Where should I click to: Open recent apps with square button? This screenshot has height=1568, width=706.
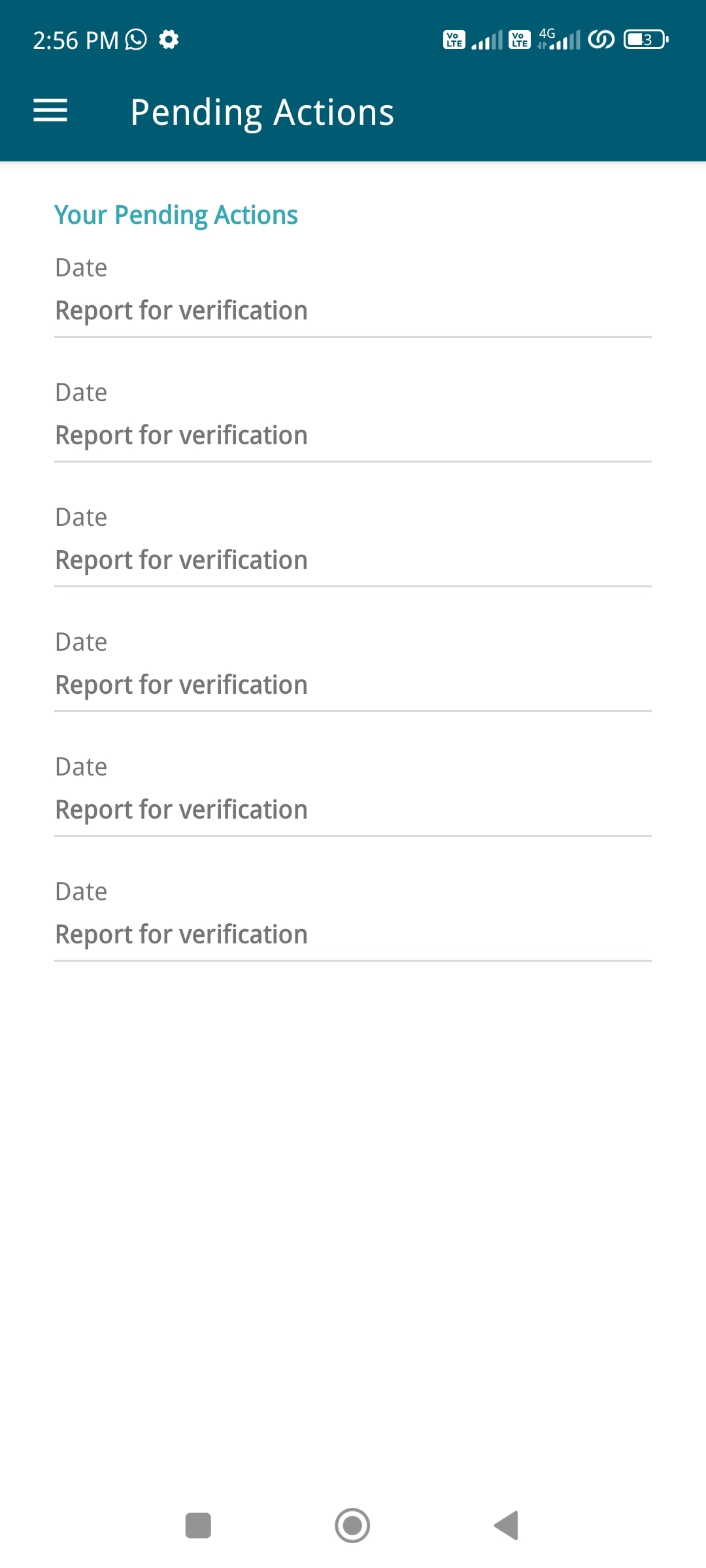pyautogui.click(x=198, y=1526)
